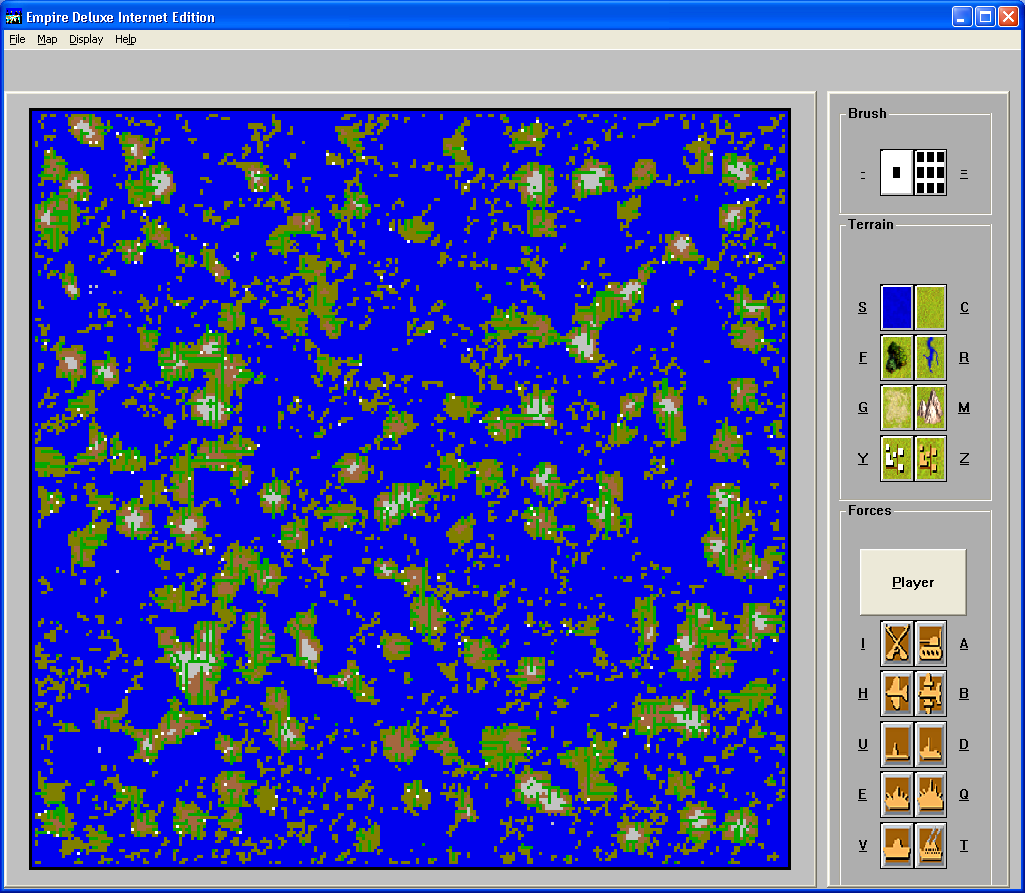Click the Help menu
This screenshot has height=893, width=1025.
125,40
